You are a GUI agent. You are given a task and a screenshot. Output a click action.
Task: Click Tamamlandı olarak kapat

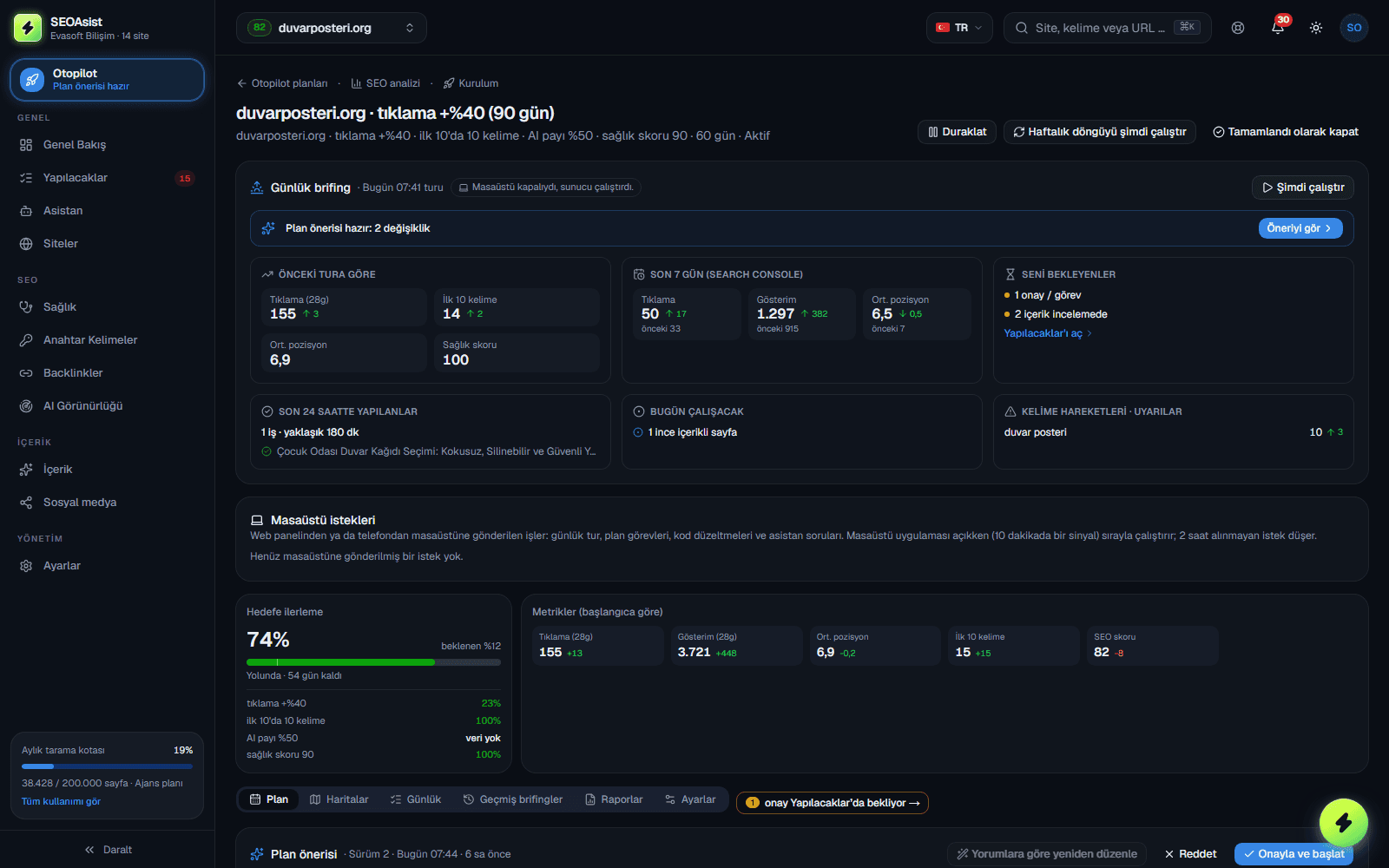[1286, 132]
